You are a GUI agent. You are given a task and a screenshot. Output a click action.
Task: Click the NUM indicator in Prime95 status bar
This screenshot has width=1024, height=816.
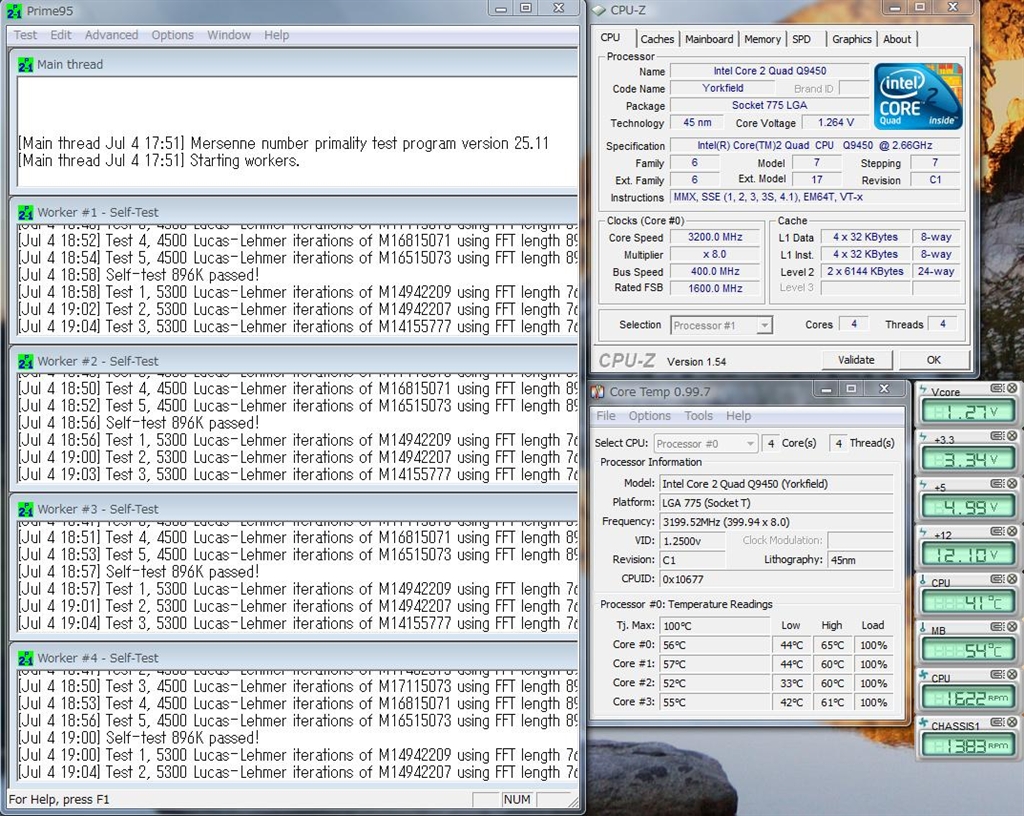tap(517, 800)
